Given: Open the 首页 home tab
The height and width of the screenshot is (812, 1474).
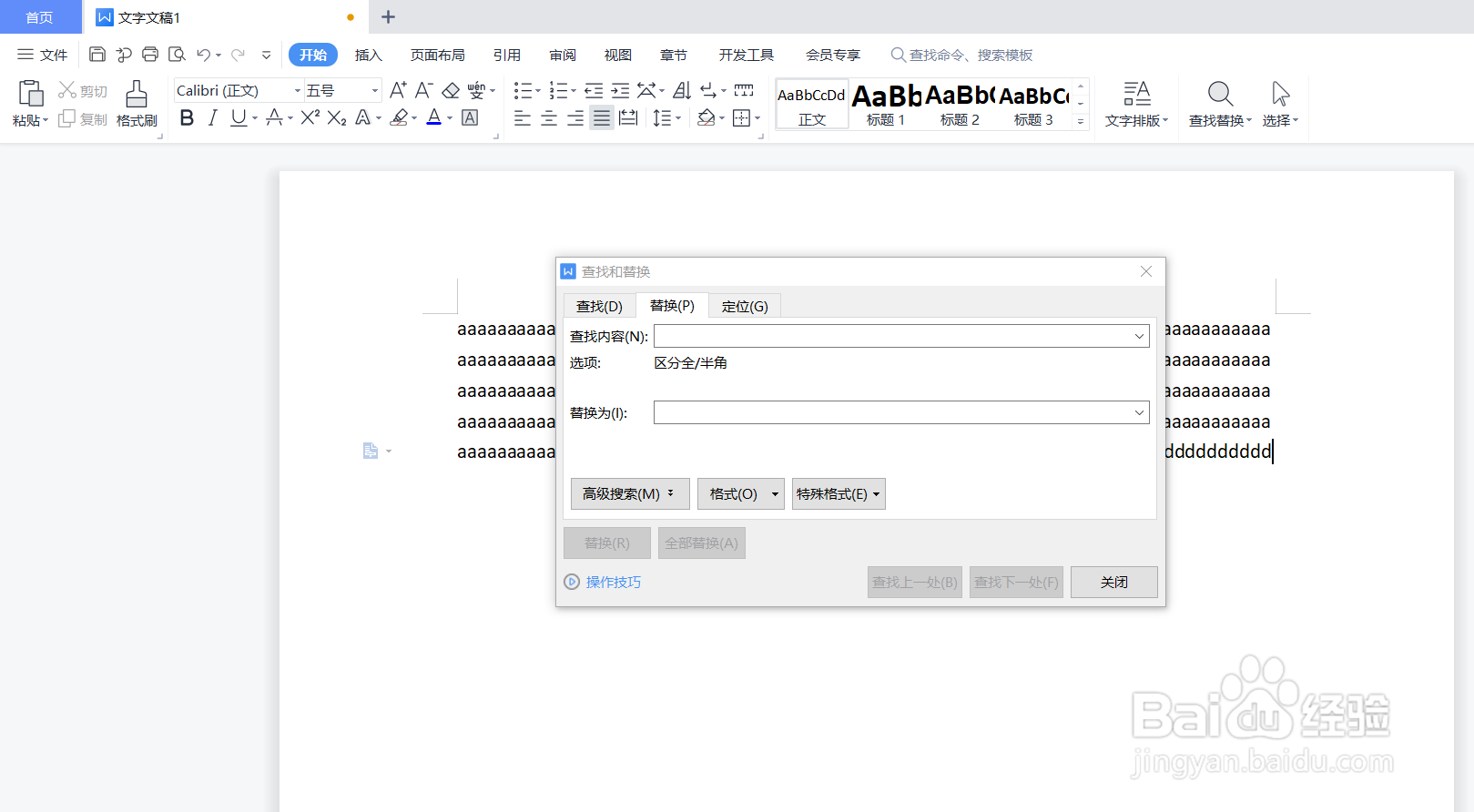Looking at the screenshot, I should coord(40,17).
